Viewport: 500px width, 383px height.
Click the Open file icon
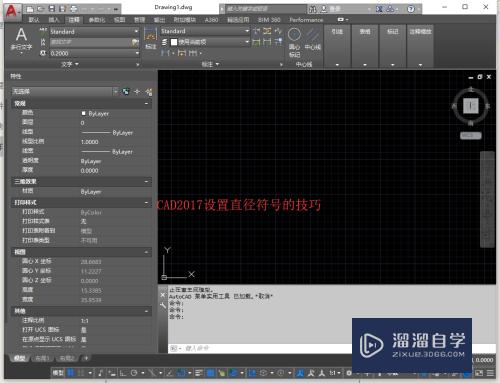tap(41, 8)
